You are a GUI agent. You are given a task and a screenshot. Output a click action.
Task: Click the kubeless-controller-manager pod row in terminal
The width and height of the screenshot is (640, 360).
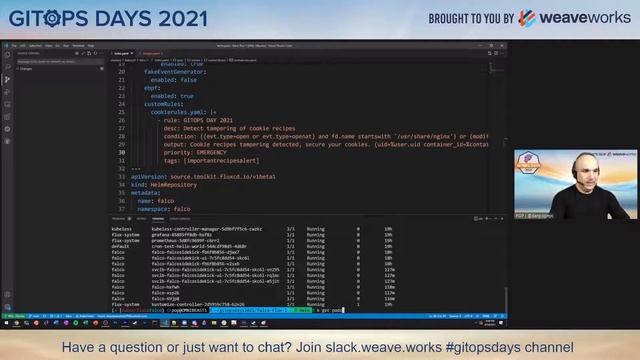click(x=252, y=229)
